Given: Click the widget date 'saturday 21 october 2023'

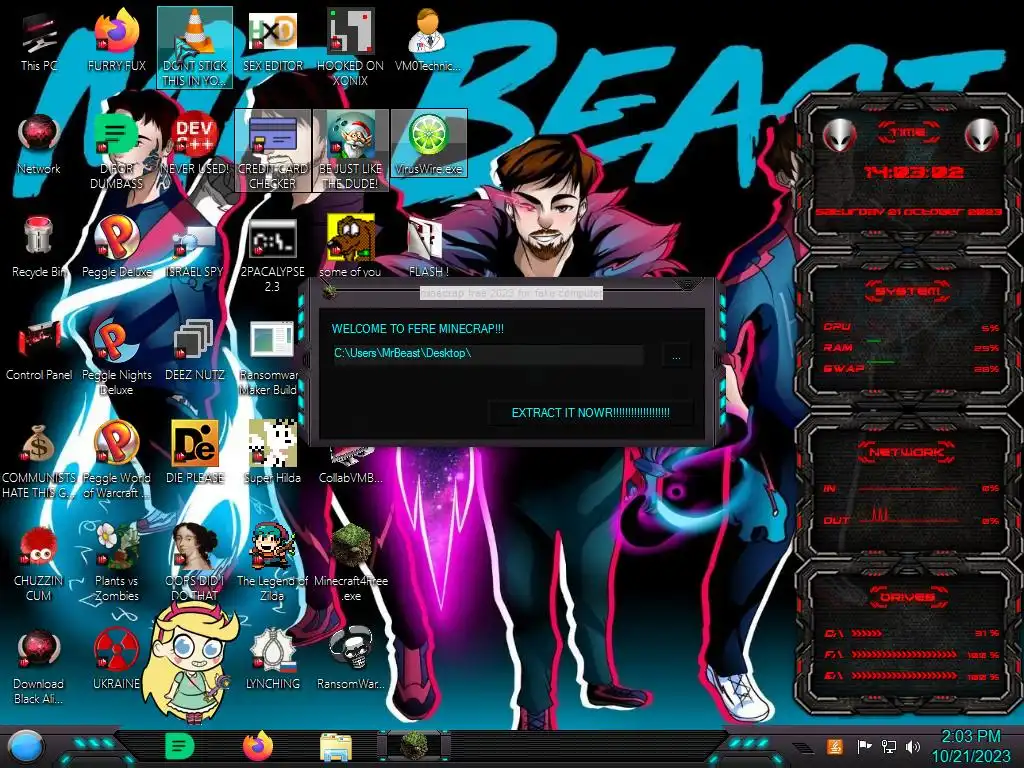Looking at the screenshot, I should coord(908,212).
